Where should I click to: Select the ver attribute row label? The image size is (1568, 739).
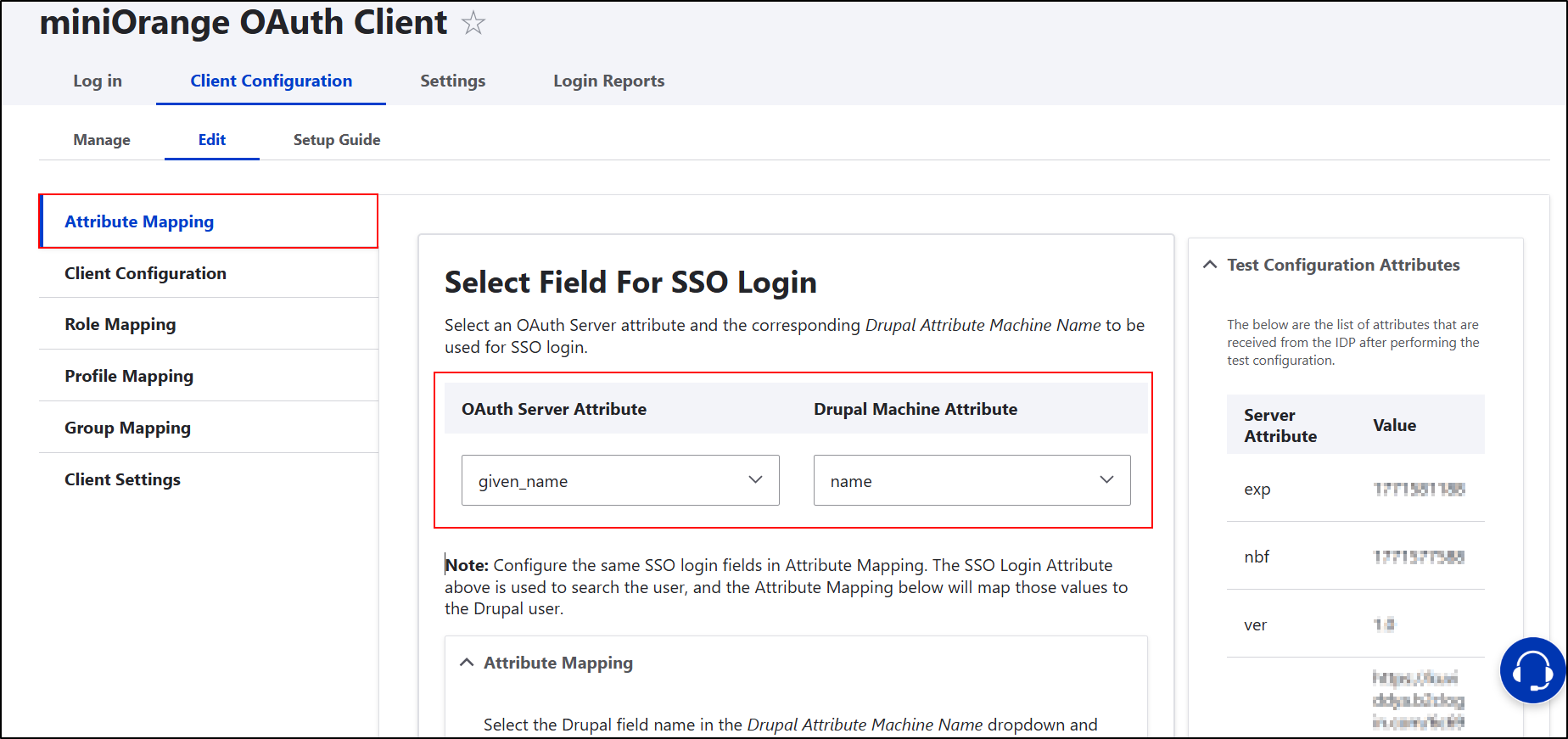tap(1256, 625)
